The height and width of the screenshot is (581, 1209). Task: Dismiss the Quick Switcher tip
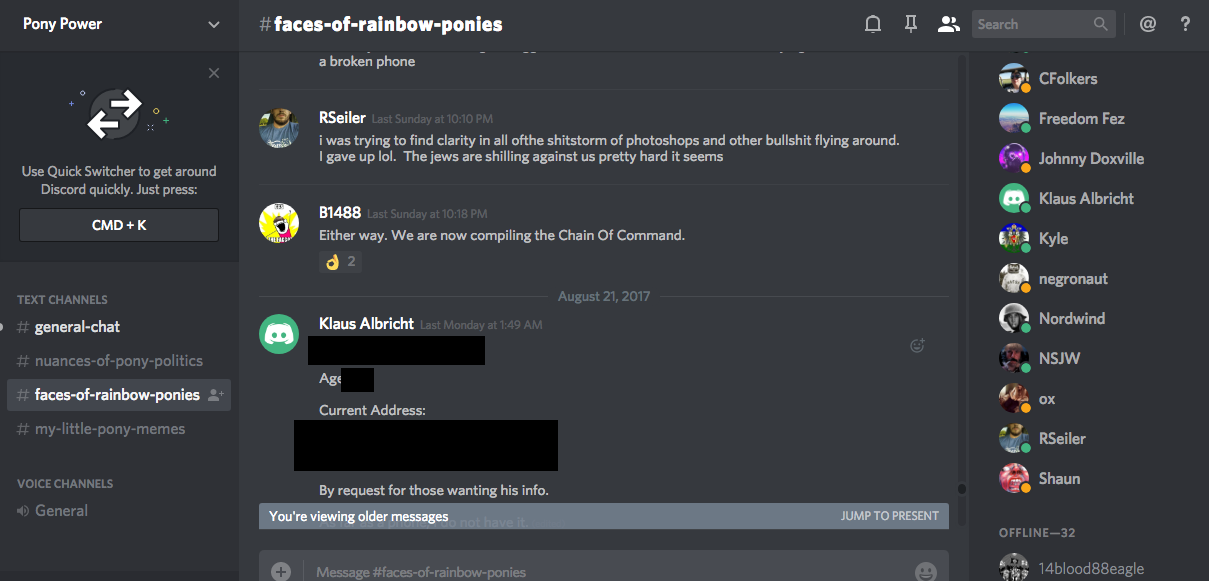[214, 73]
